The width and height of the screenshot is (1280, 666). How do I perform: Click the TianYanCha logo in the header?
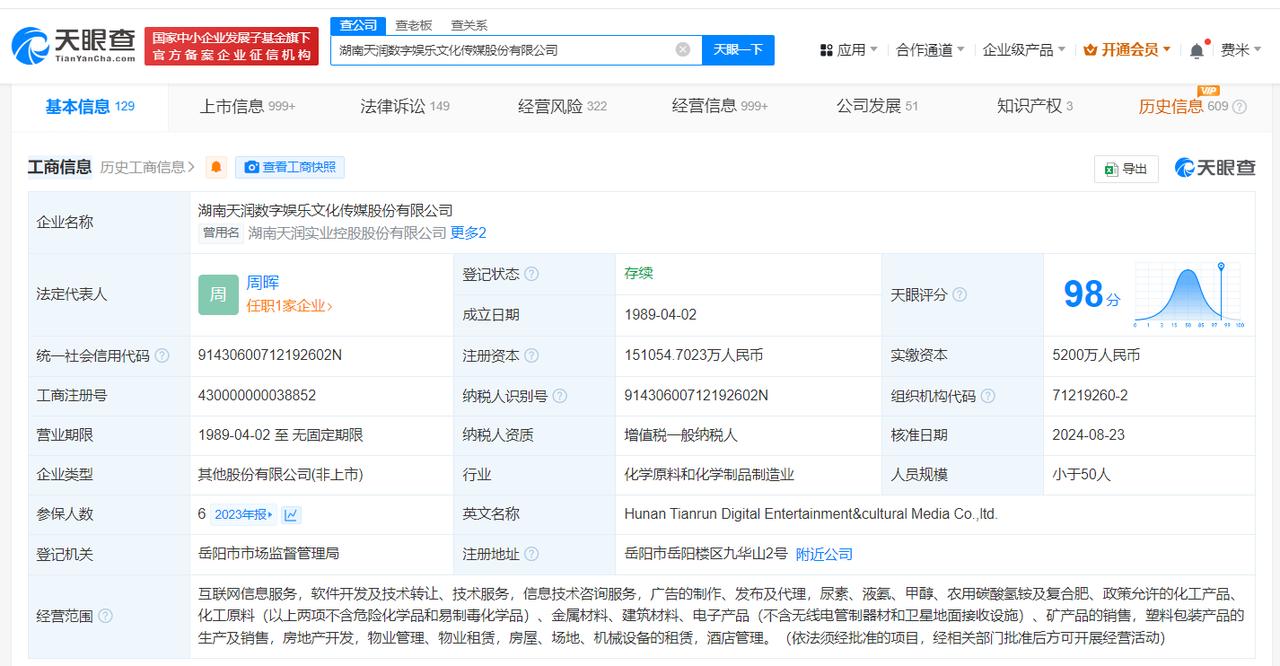[73, 45]
